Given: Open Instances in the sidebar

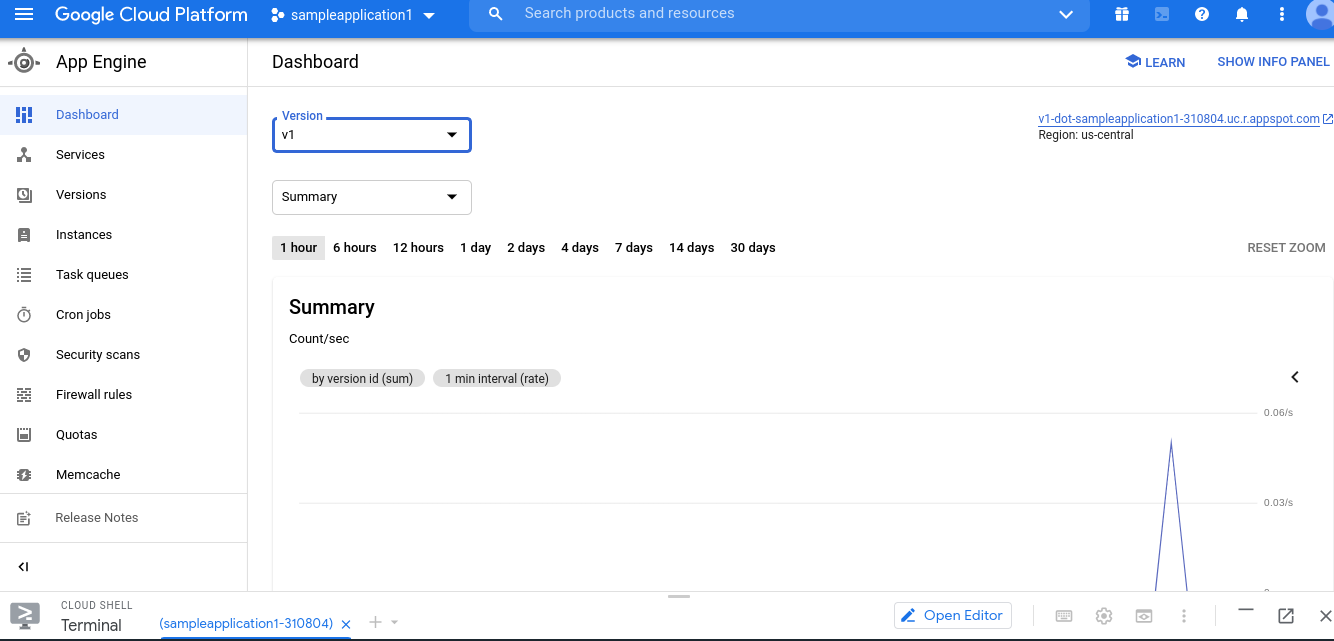Looking at the screenshot, I should click(x=124, y=235).
